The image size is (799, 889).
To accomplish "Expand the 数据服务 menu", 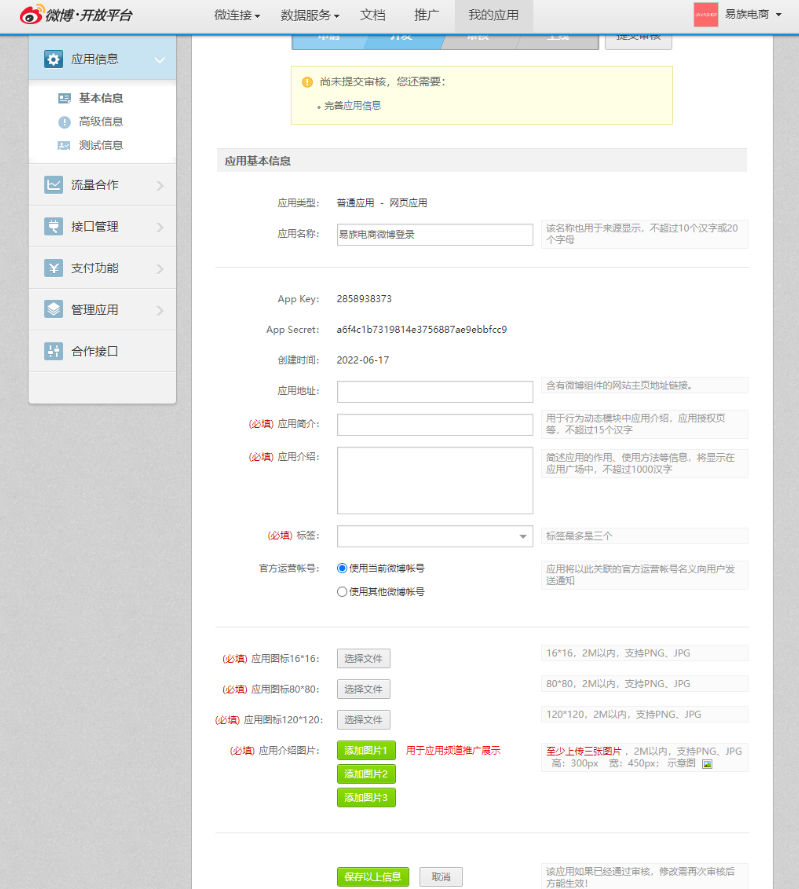I will 310,16.
